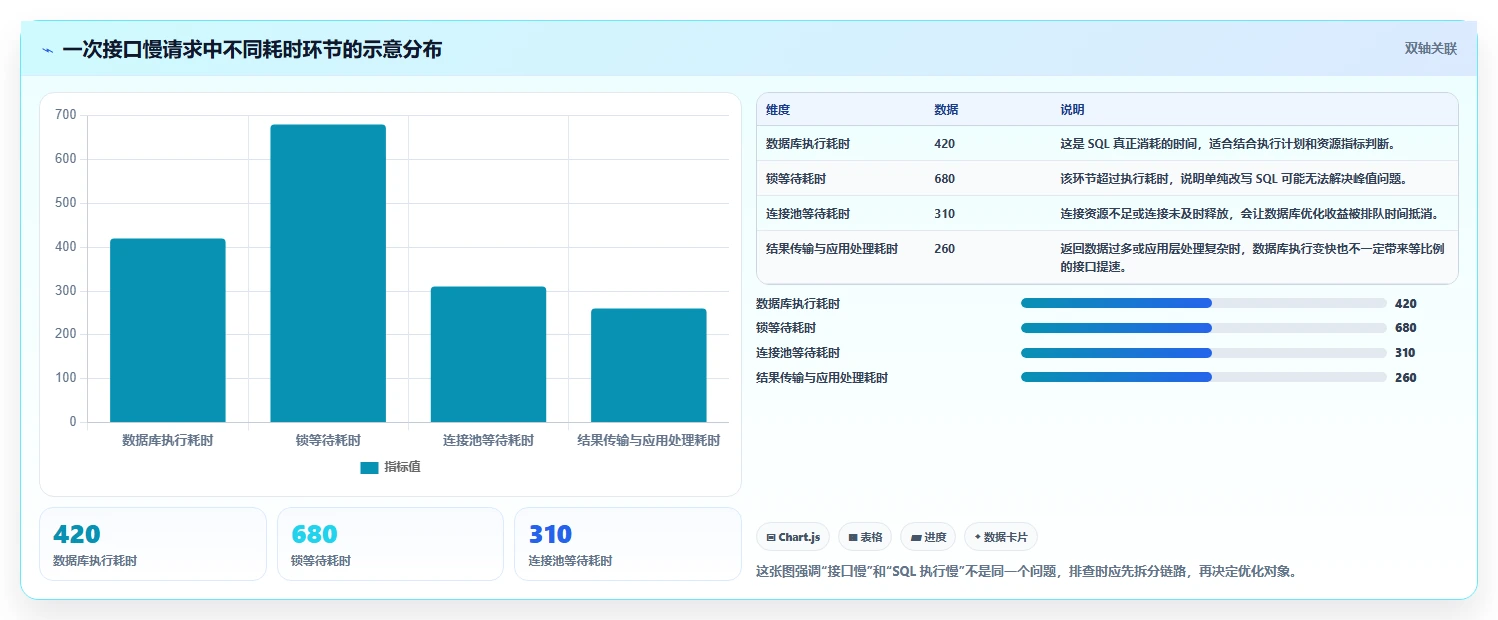The image size is (1498, 620).
Task: Click the chart title 一次接口慢请求中不同耗时环节的示意分布
Action: point(252,50)
